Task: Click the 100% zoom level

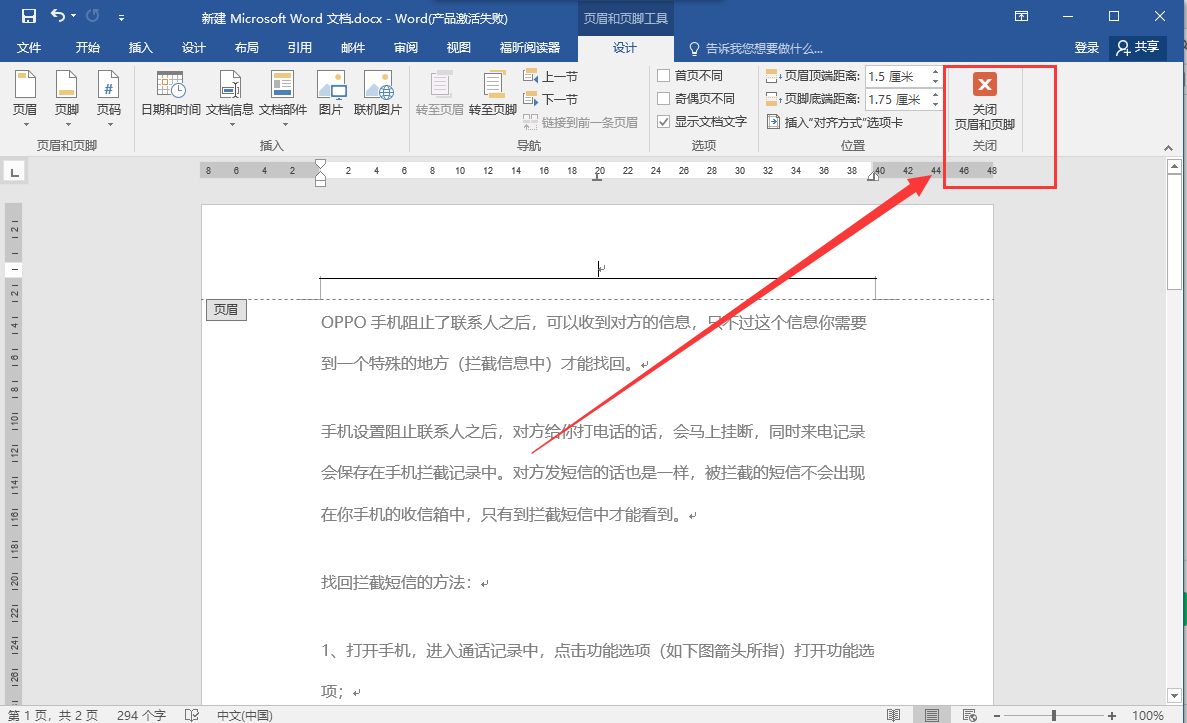Action: tap(1148, 715)
